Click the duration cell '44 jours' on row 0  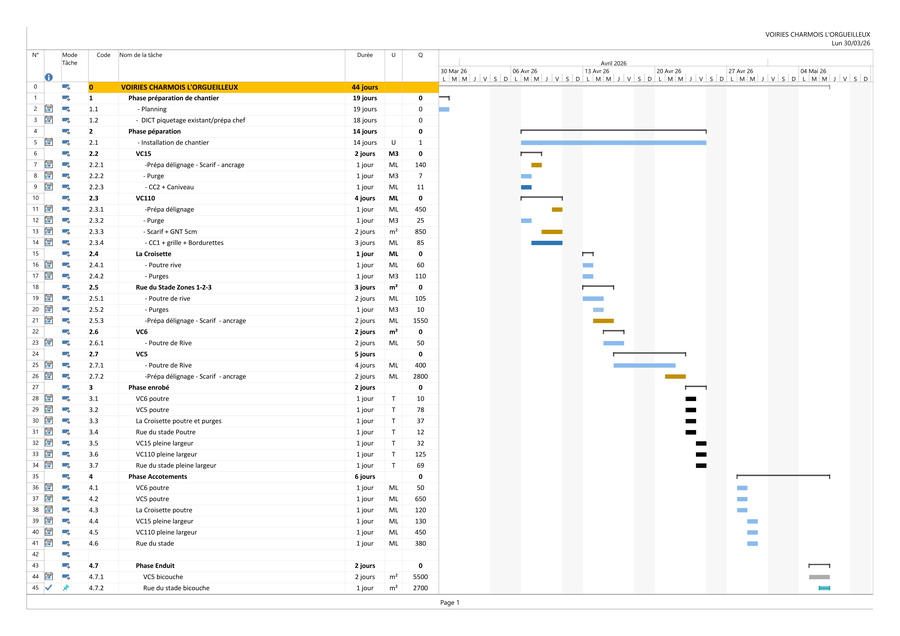[x=365, y=87]
